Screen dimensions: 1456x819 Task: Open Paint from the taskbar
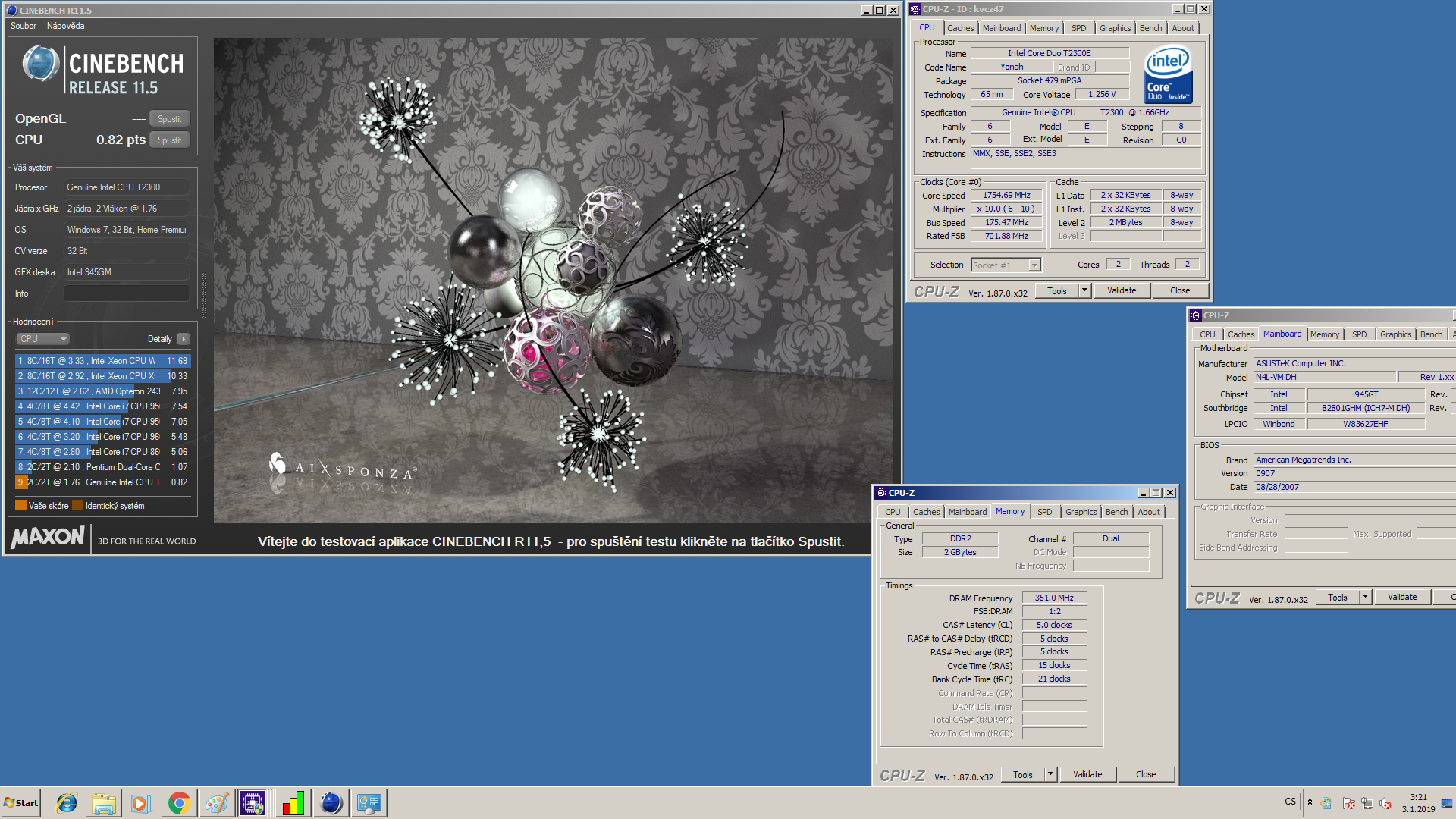[x=217, y=803]
